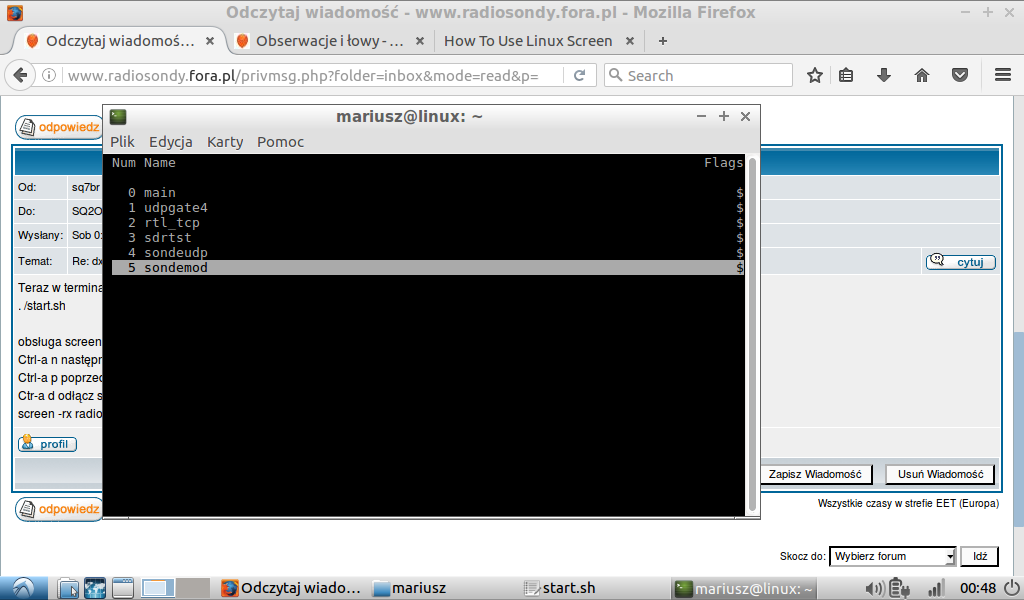Close the 'How To Use Linux Screen' tab

630,41
